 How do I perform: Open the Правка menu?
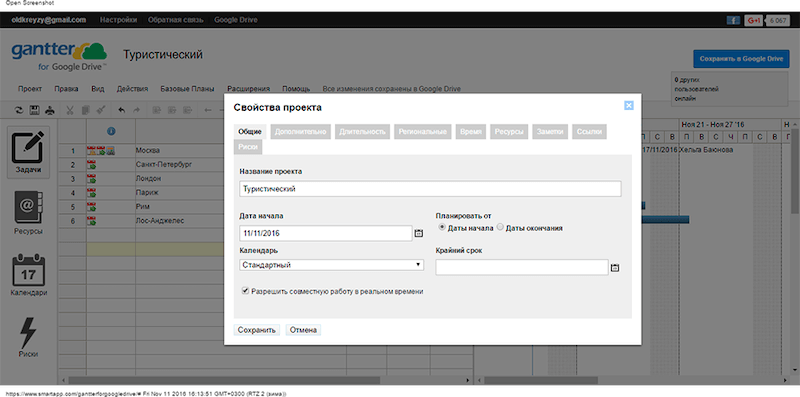point(66,89)
